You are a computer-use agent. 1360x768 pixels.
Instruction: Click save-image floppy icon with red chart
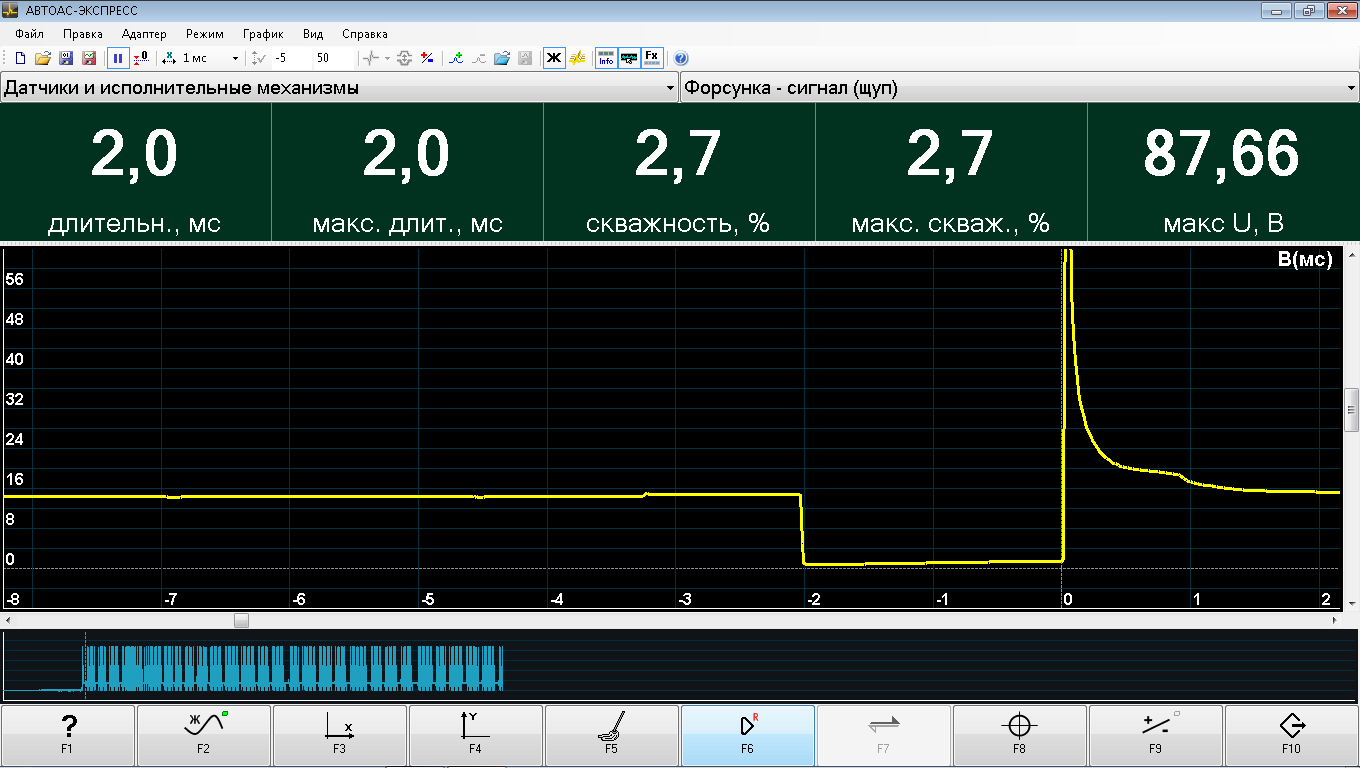click(89, 58)
